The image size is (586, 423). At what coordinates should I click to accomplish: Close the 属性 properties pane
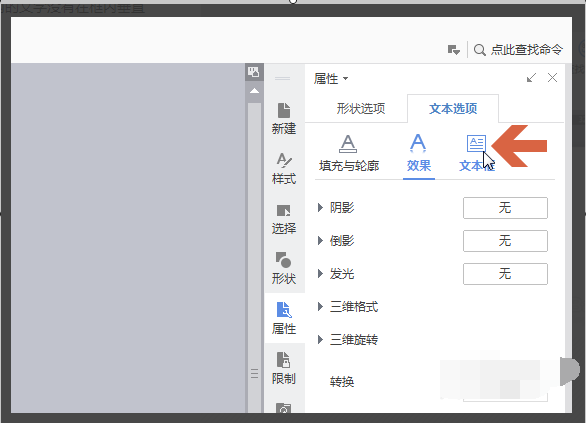click(552, 78)
